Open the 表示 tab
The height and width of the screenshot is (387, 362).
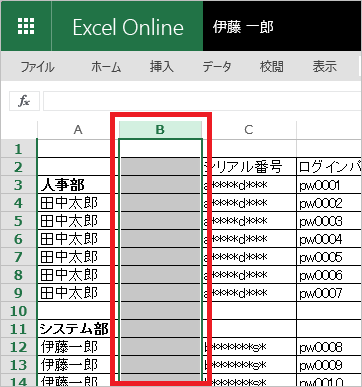pyautogui.click(x=324, y=67)
